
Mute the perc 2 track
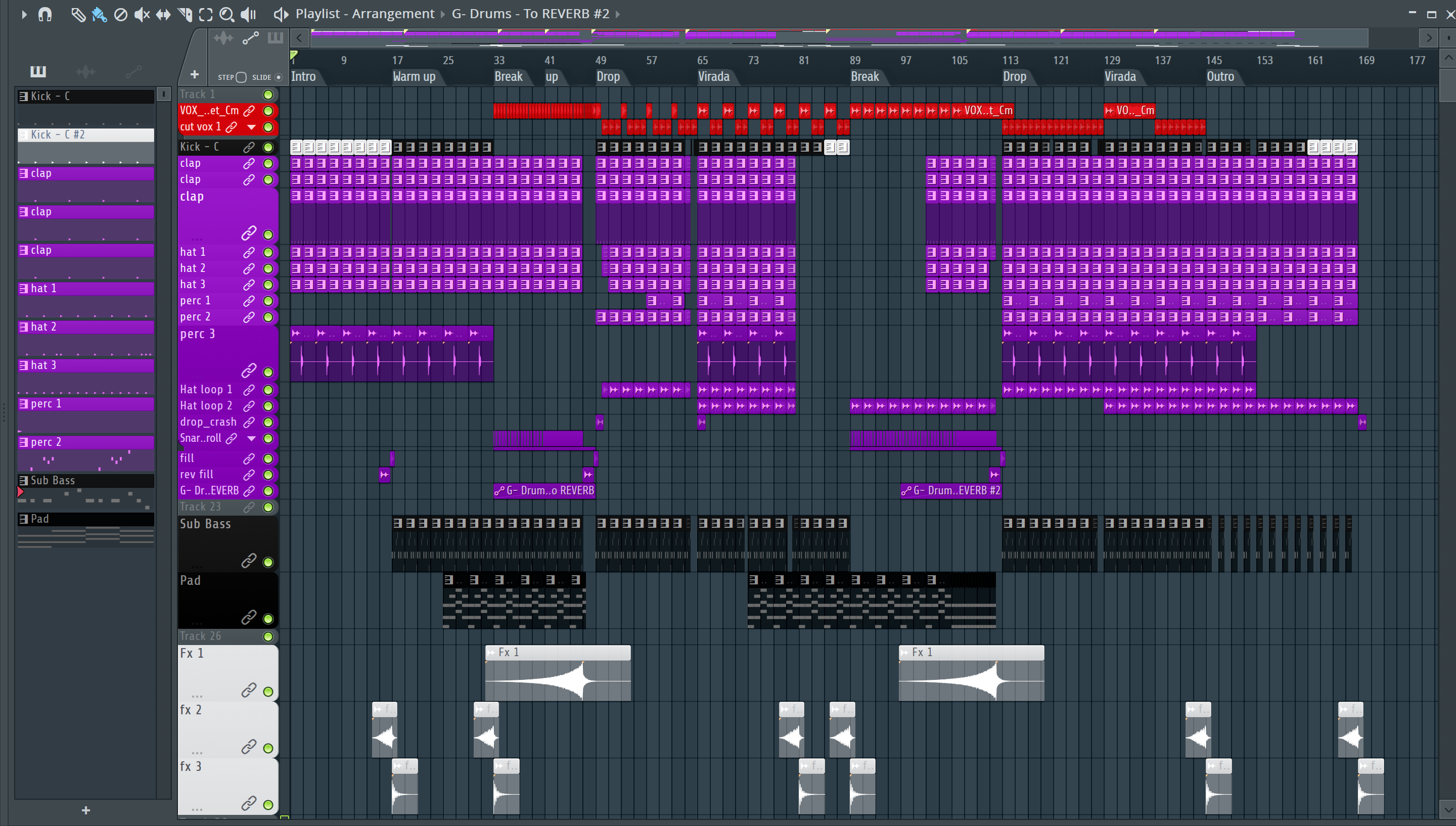[x=268, y=317]
